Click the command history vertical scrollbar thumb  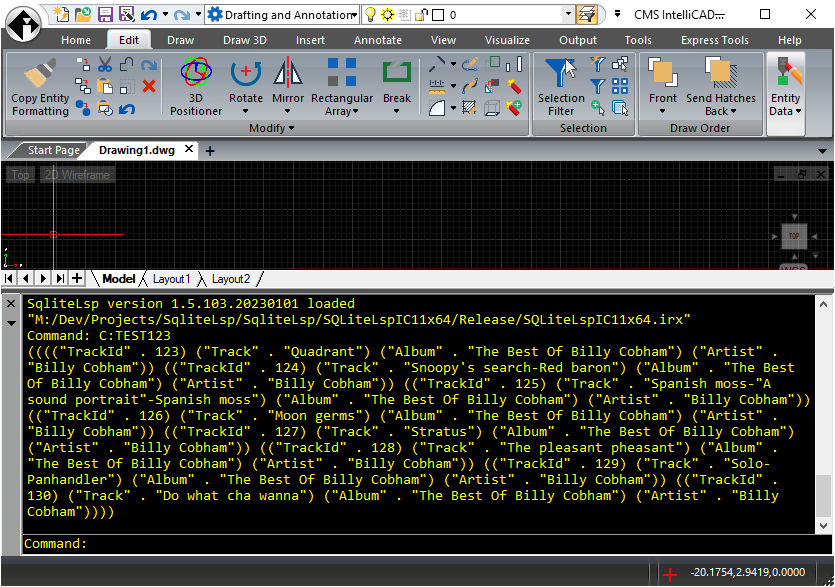pyautogui.click(x=823, y=495)
